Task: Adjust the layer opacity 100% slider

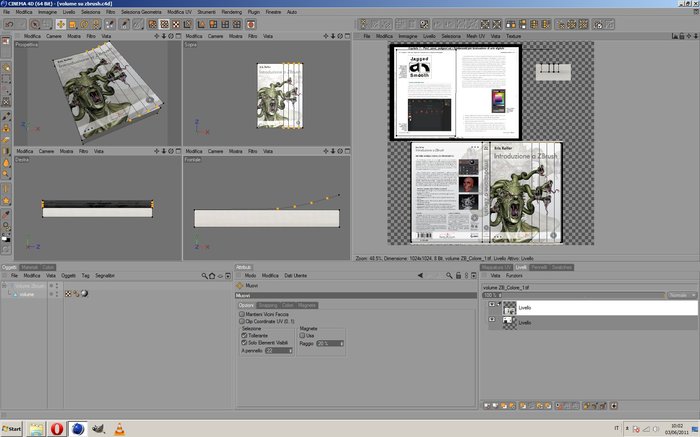Action: tap(573, 295)
